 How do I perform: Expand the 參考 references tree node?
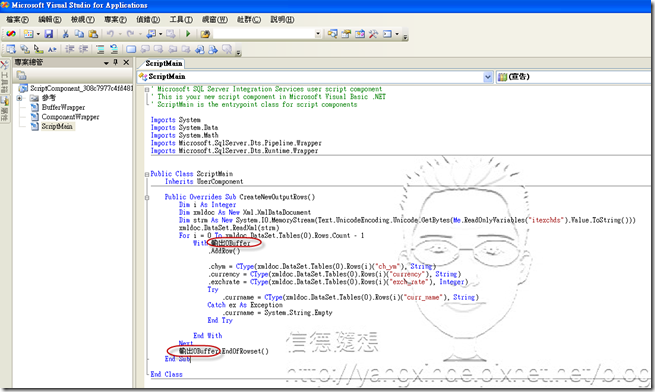point(19,98)
